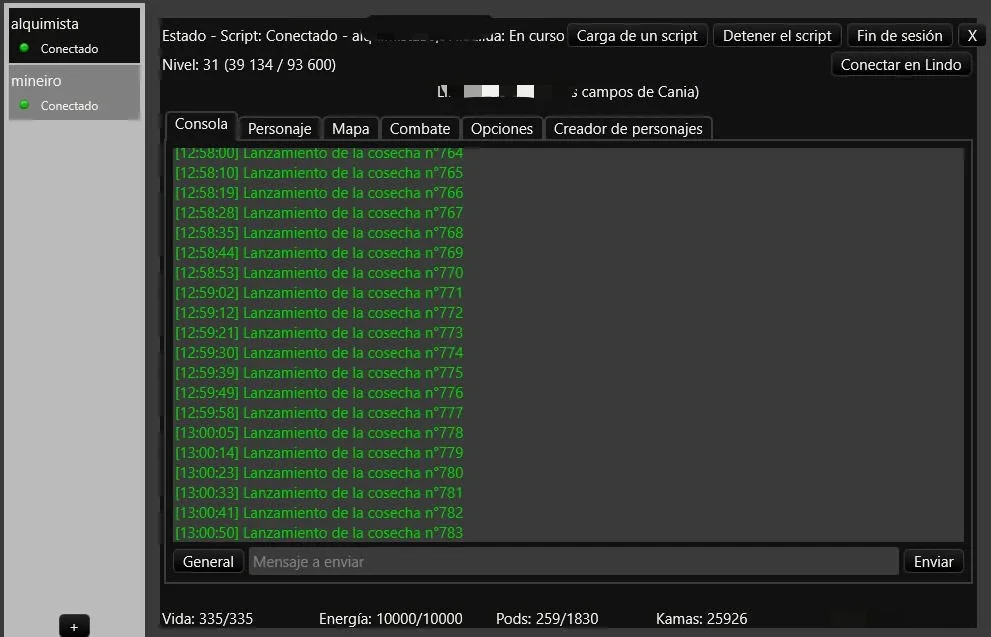The width and height of the screenshot is (991, 637).
Task: Select console line for cosecha n°766
Action: (x=319, y=193)
